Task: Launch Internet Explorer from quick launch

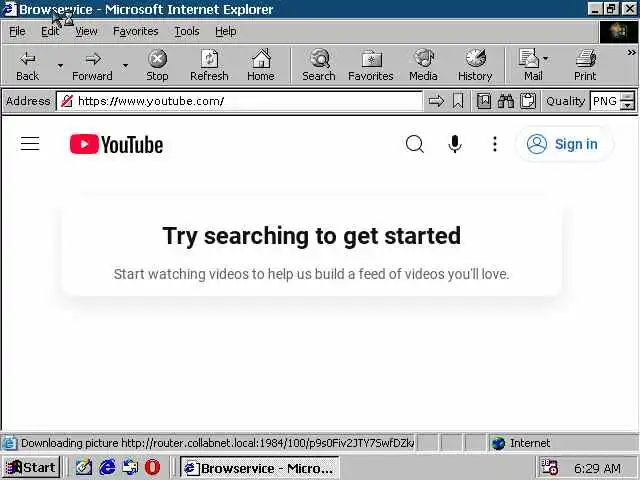Action: (x=107, y=467)
